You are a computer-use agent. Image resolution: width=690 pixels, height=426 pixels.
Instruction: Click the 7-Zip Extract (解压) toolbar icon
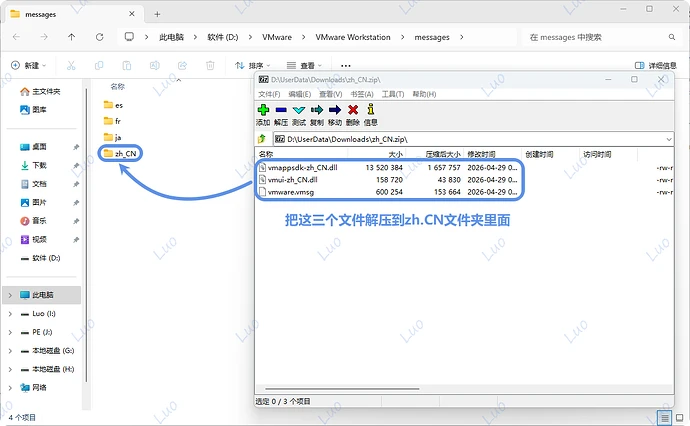point(281,110)
